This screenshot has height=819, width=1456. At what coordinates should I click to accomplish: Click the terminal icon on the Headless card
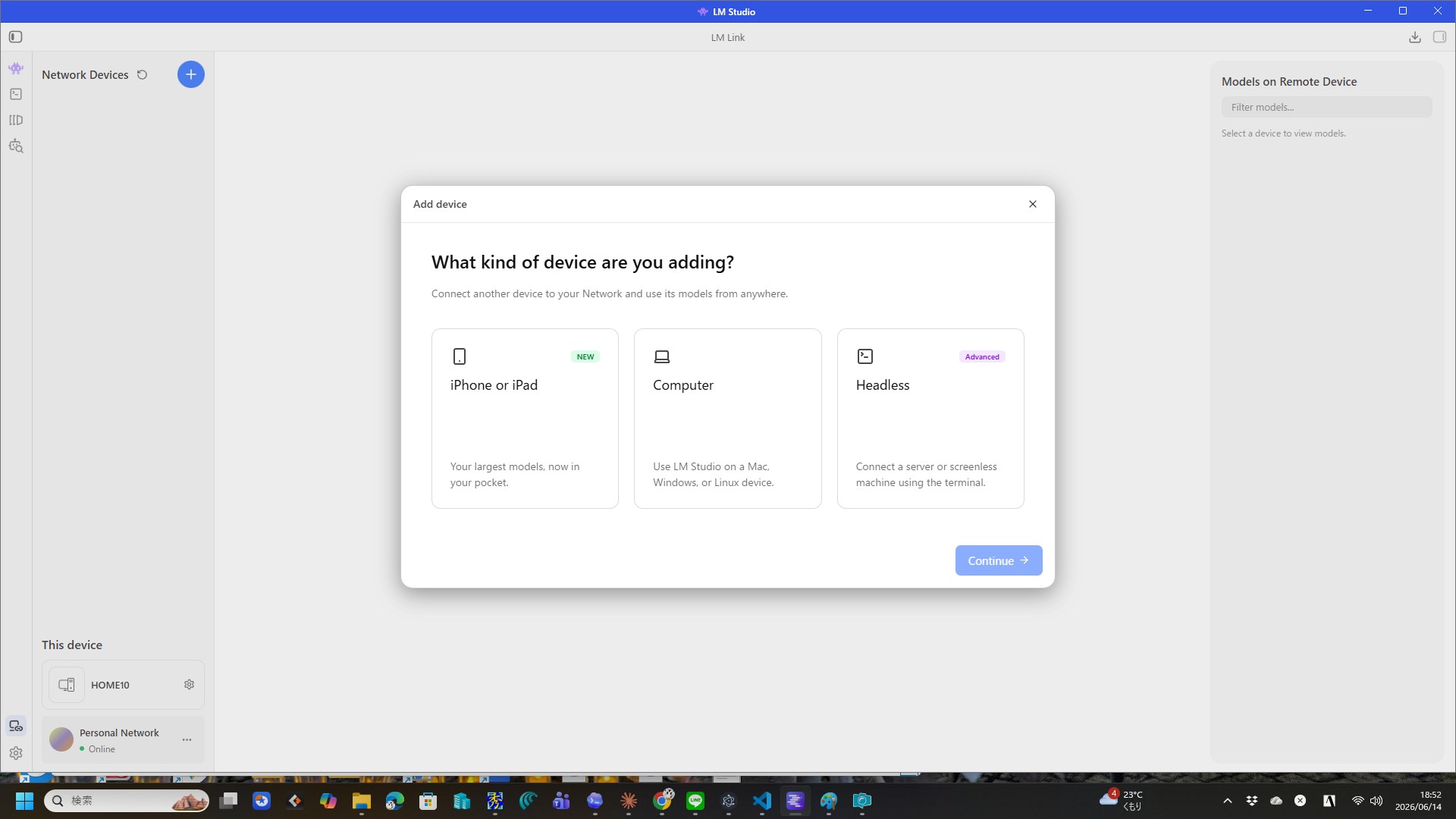864,356
